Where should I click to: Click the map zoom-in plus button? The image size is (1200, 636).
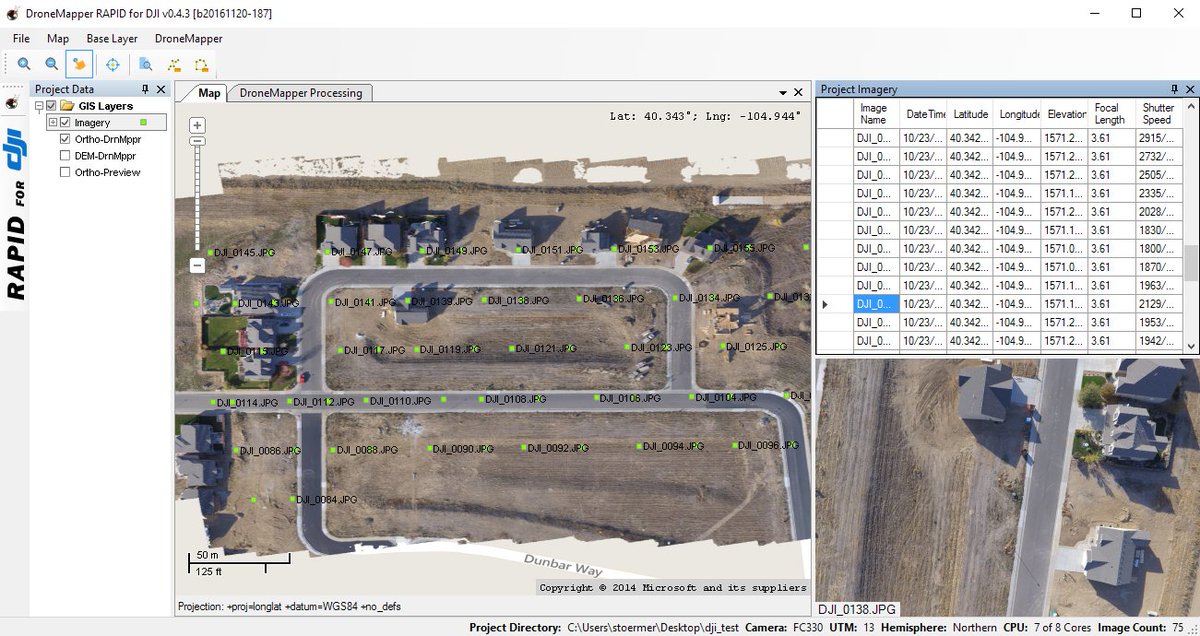[196, 124]
